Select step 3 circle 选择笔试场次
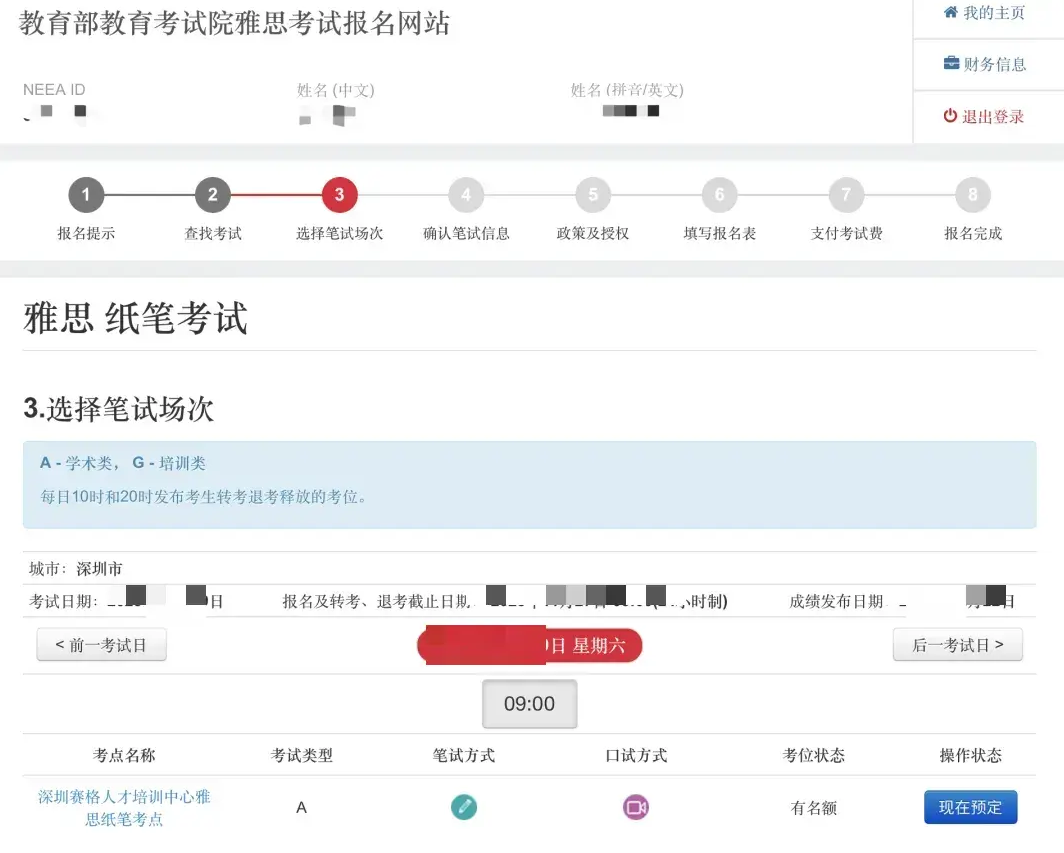Screen dimensions: 1064x853 (x=339, y=195)
